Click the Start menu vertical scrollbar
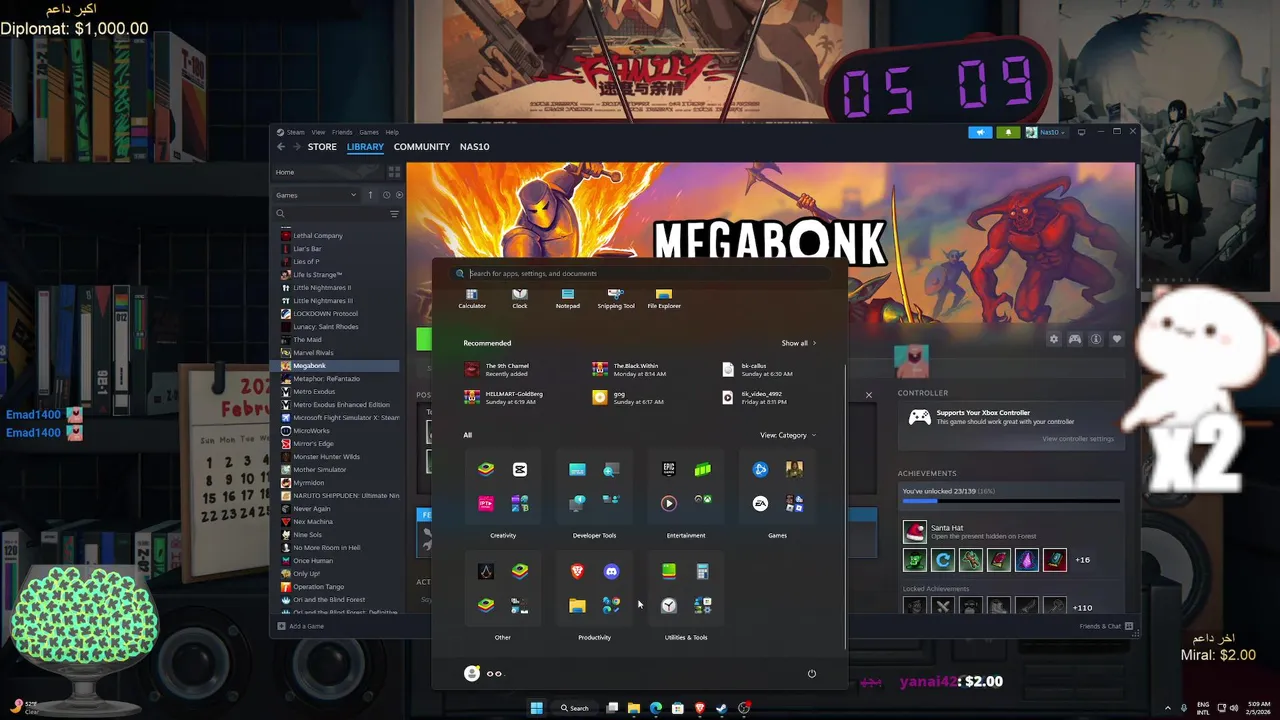 pyautogui.click(x=846, y=505)
